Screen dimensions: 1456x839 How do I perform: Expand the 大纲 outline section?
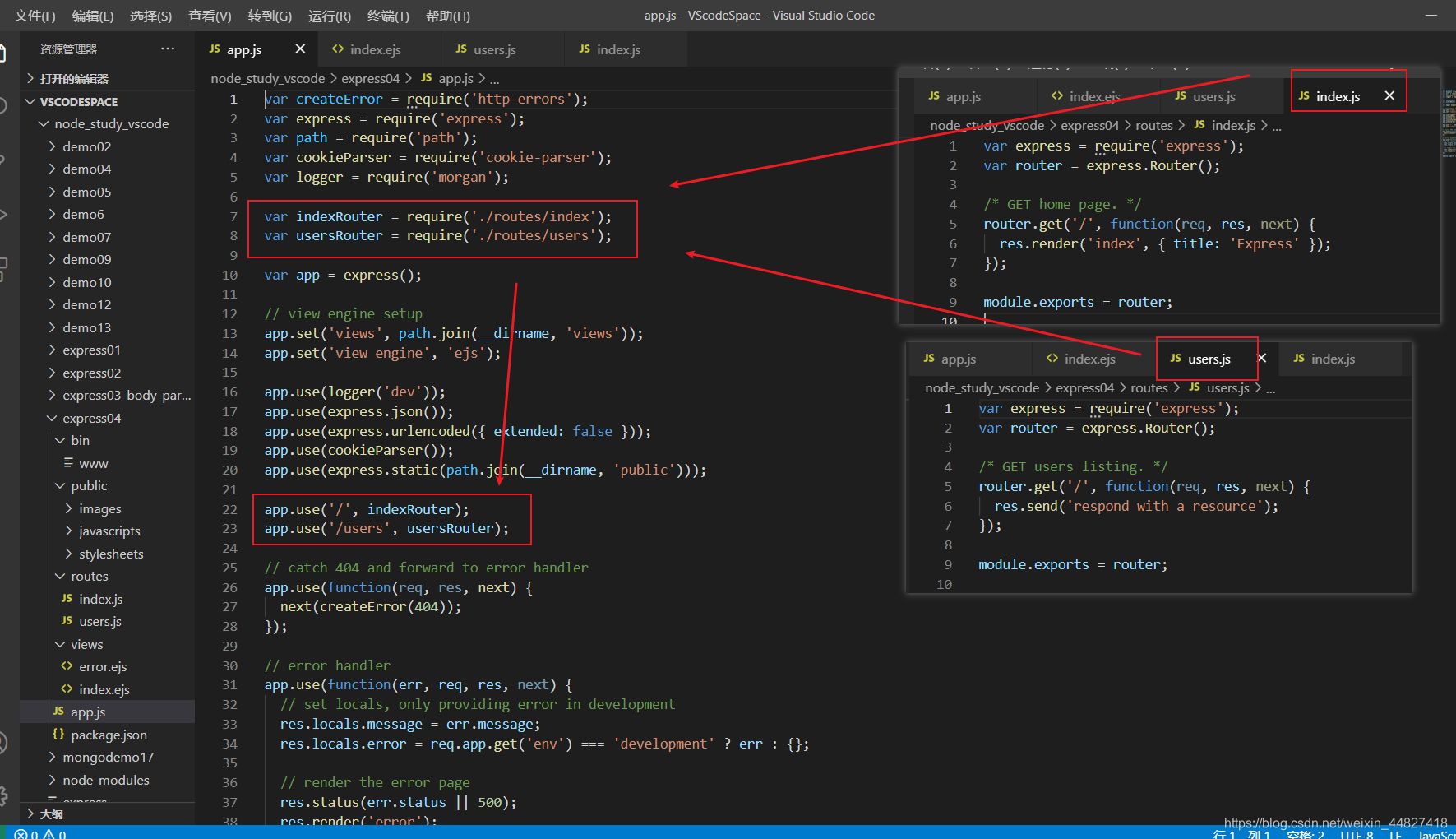pyautogui.click(x=107, y=814)
